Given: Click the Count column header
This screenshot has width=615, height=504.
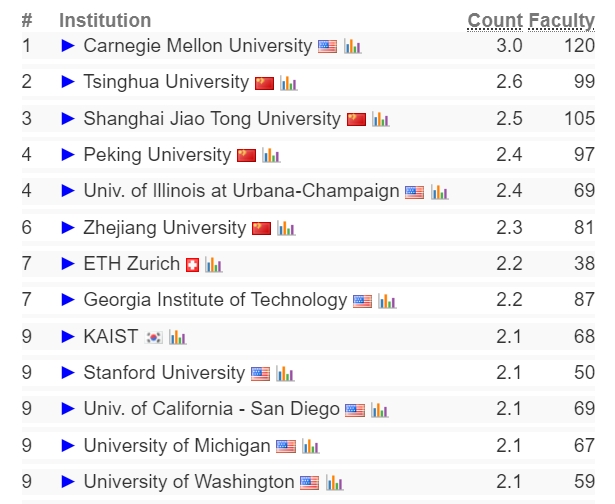Looking at the screenshot, I should [495, 20].
